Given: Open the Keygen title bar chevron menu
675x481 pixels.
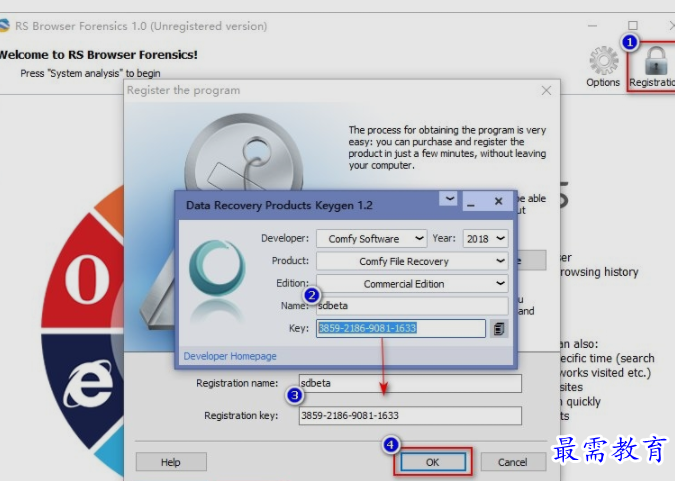Looking at the screenshot, I should click(x=449, y=199).
